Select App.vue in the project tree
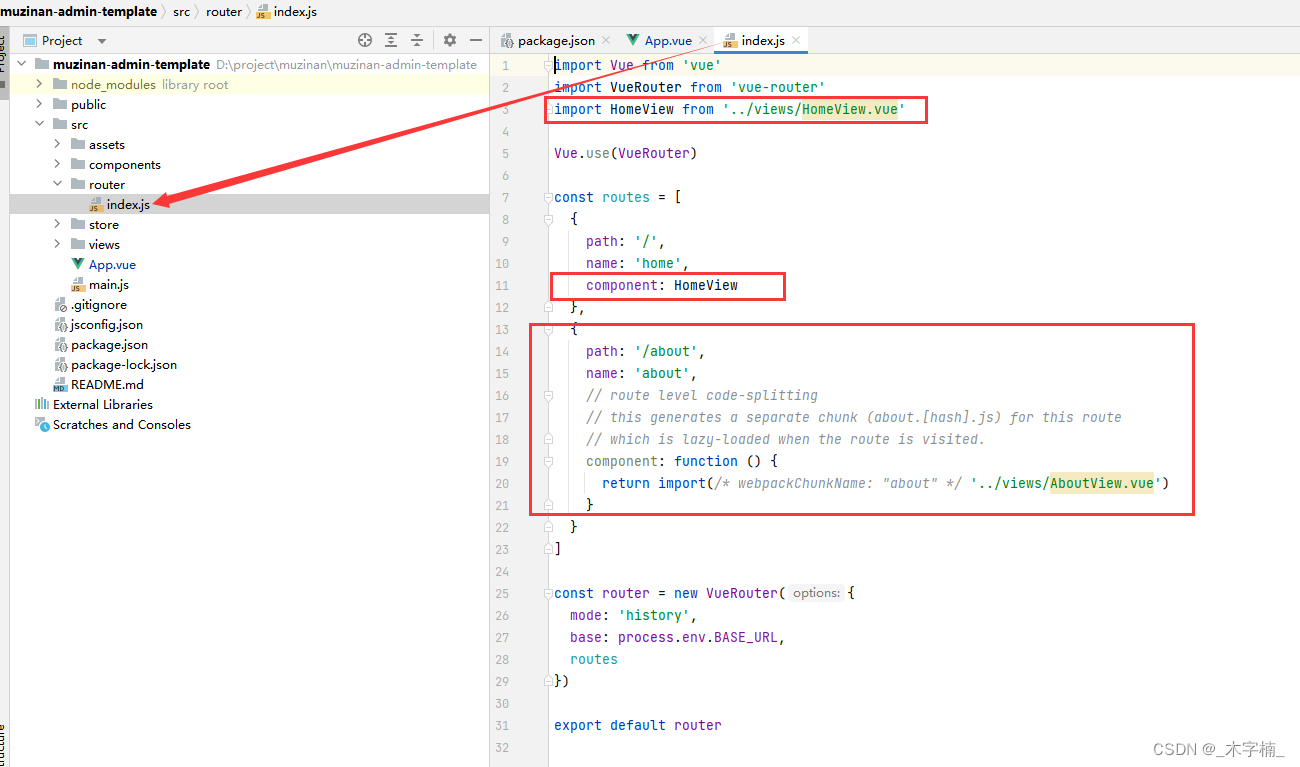Screen dimensions: 1300x767 tap(112, 265)
